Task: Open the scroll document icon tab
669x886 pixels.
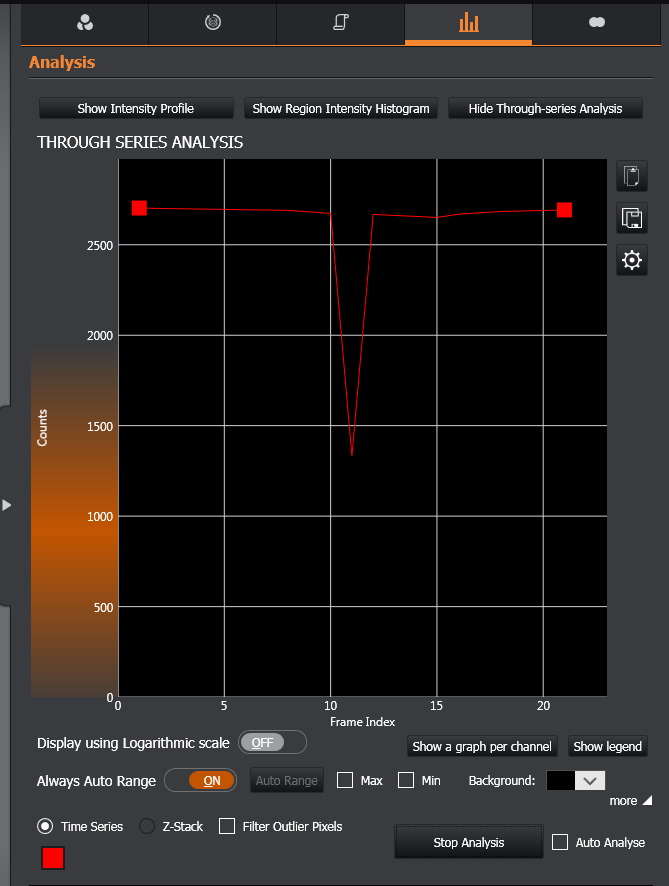Action: 340,22
